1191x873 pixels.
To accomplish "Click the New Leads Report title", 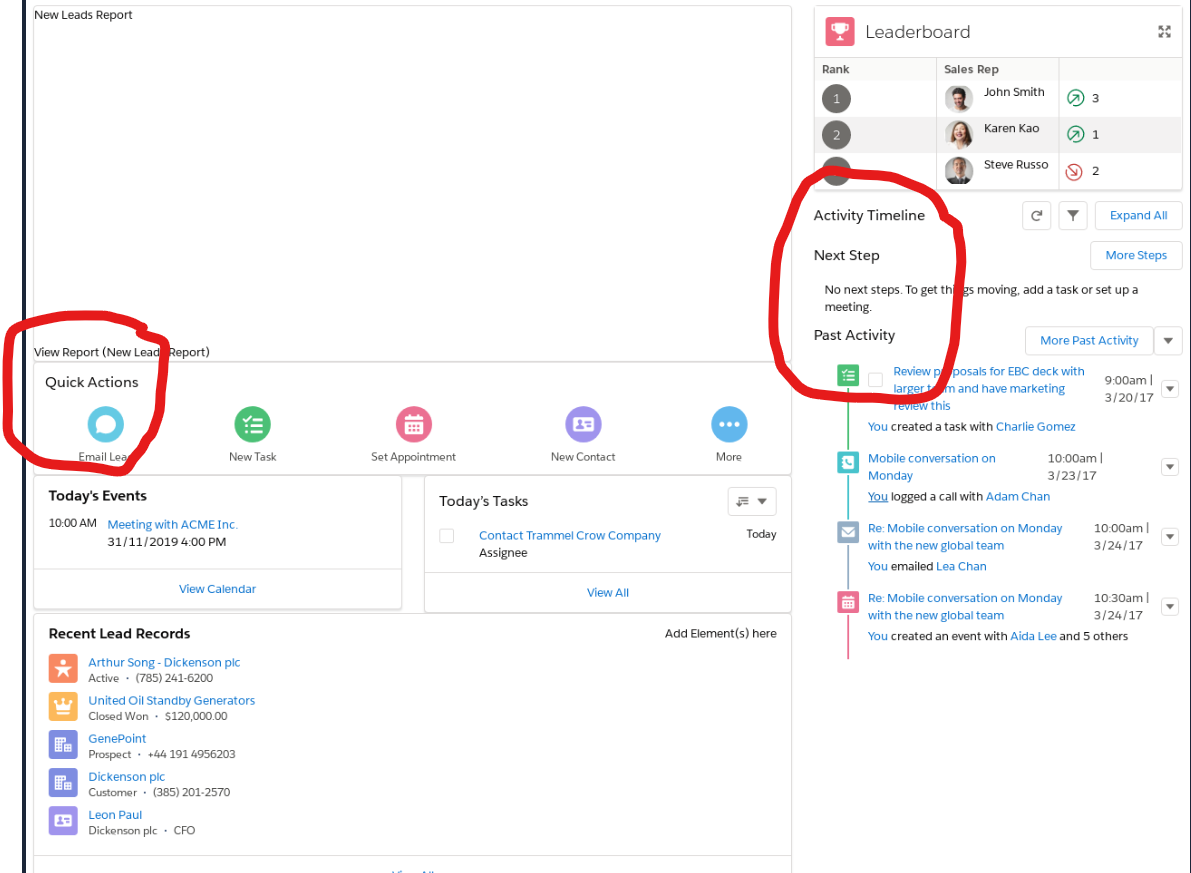I will tap(83, 14).
